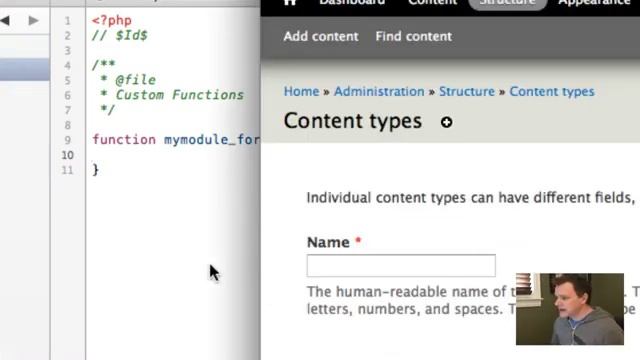Open the Content menu item
The width and height of the screenshot is (640, 360).
click(x=432, y=2)
